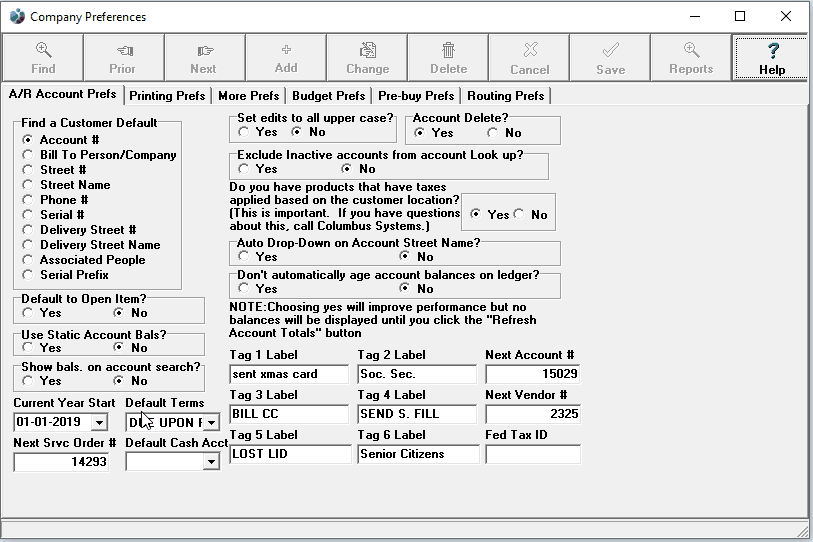Viewport: 813px width, 542px height.
Task: Click the Find toolbar icon
Action: click(x=43, y=58)
